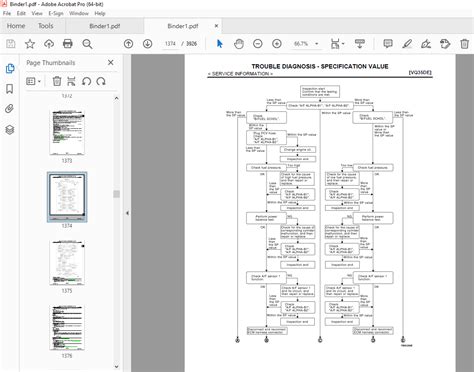Click thumbnails scrollbar down arrow
The width and height of the screenshot is (474, 372).
(x=116, y=367)
